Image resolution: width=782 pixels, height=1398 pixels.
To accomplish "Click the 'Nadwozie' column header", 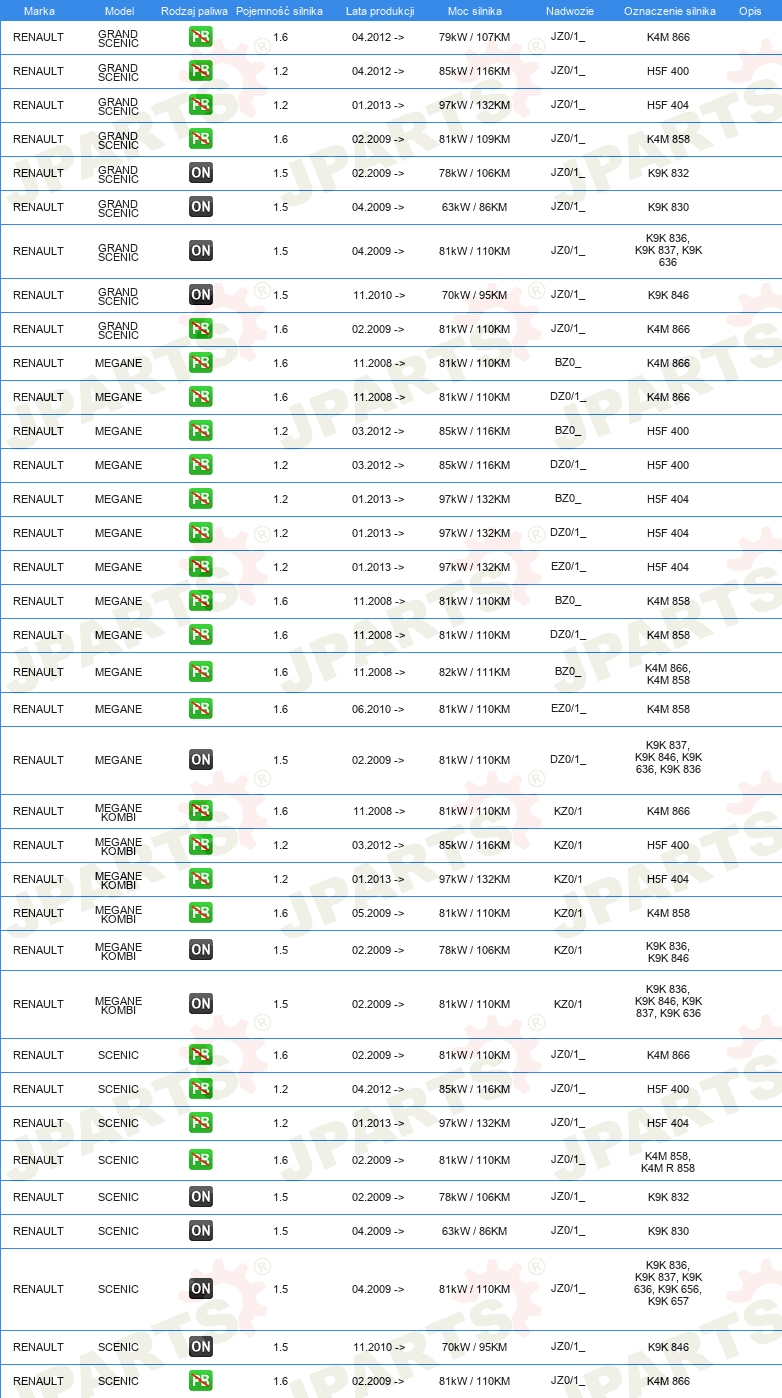I will tap(569, 10).
